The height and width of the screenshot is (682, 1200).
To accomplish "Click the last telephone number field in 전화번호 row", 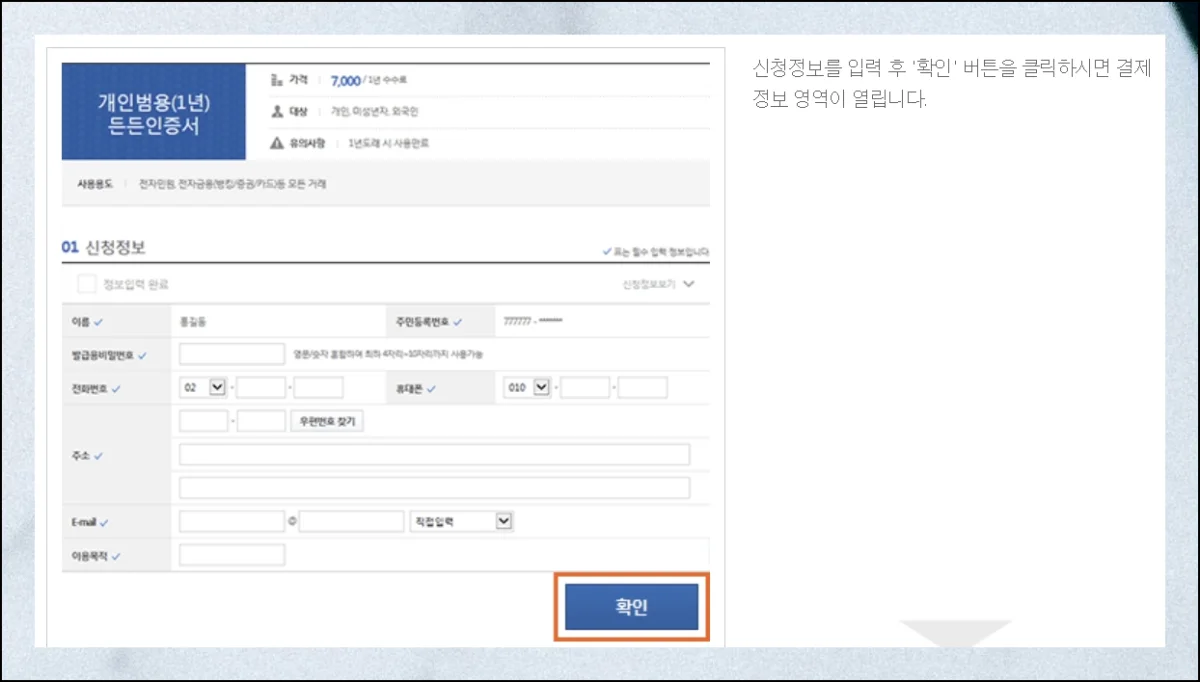I will pyautogui.click(x=319, y=387).
